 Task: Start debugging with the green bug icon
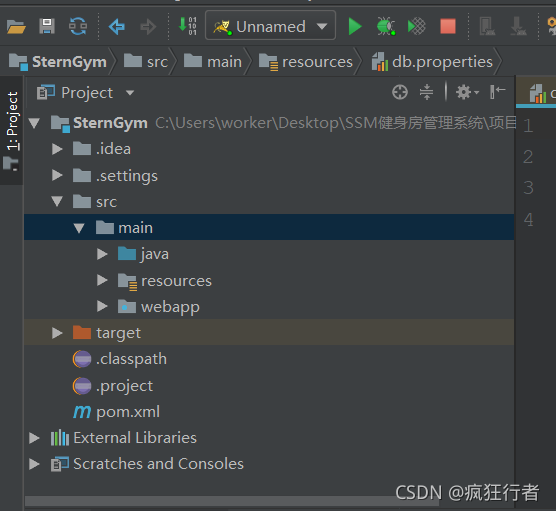tap(386, 27)
